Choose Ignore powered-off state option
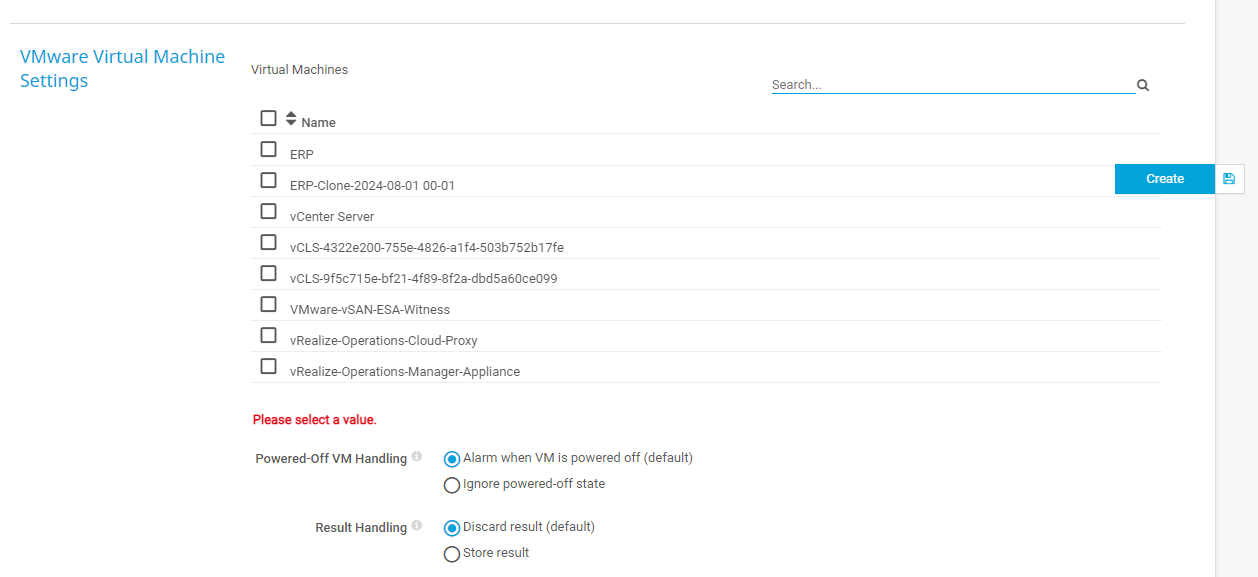1258x577 pixels. click(452, 485)
